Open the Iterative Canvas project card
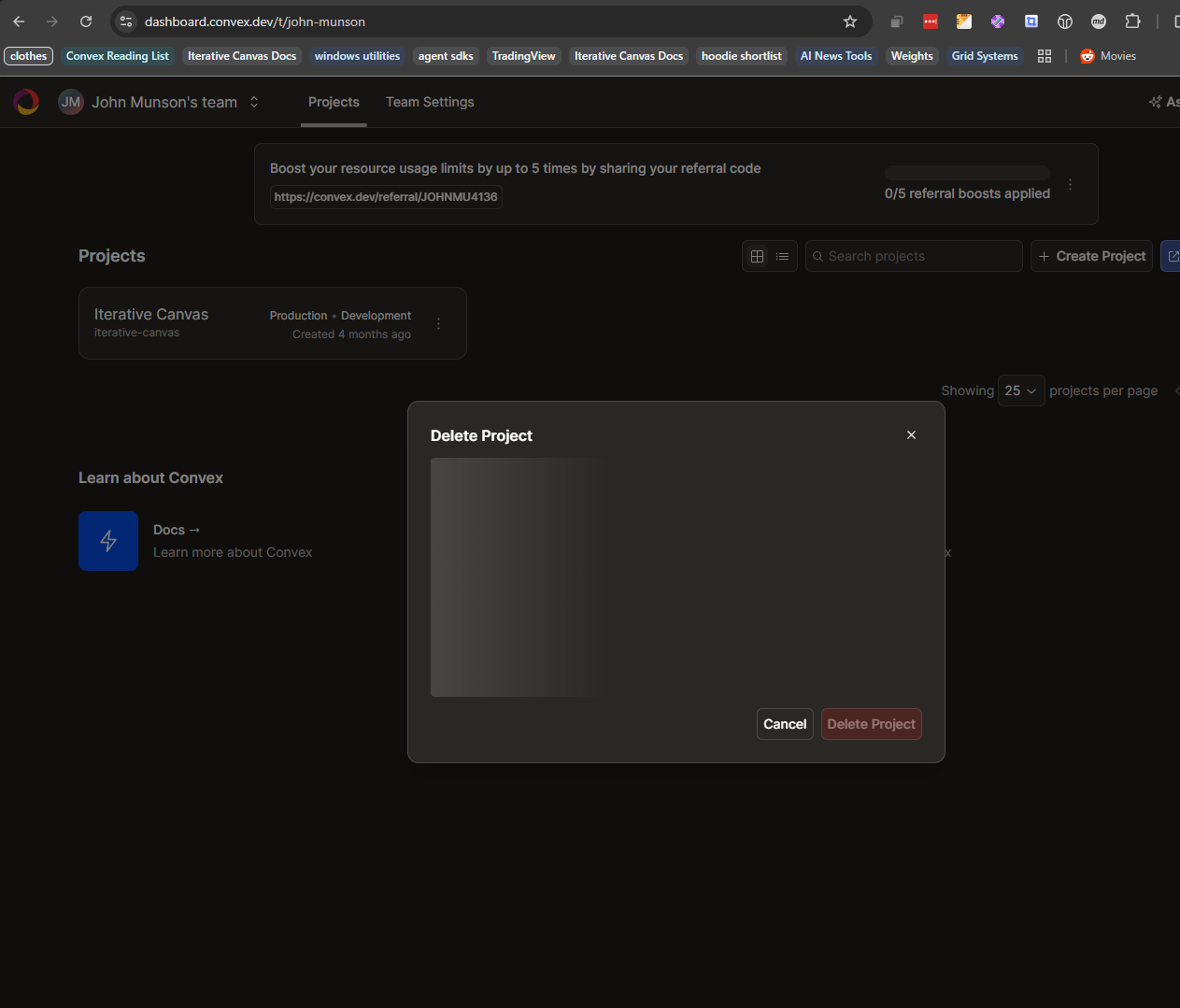This screenshot has height=1008, width=1180. coord(273,323)
